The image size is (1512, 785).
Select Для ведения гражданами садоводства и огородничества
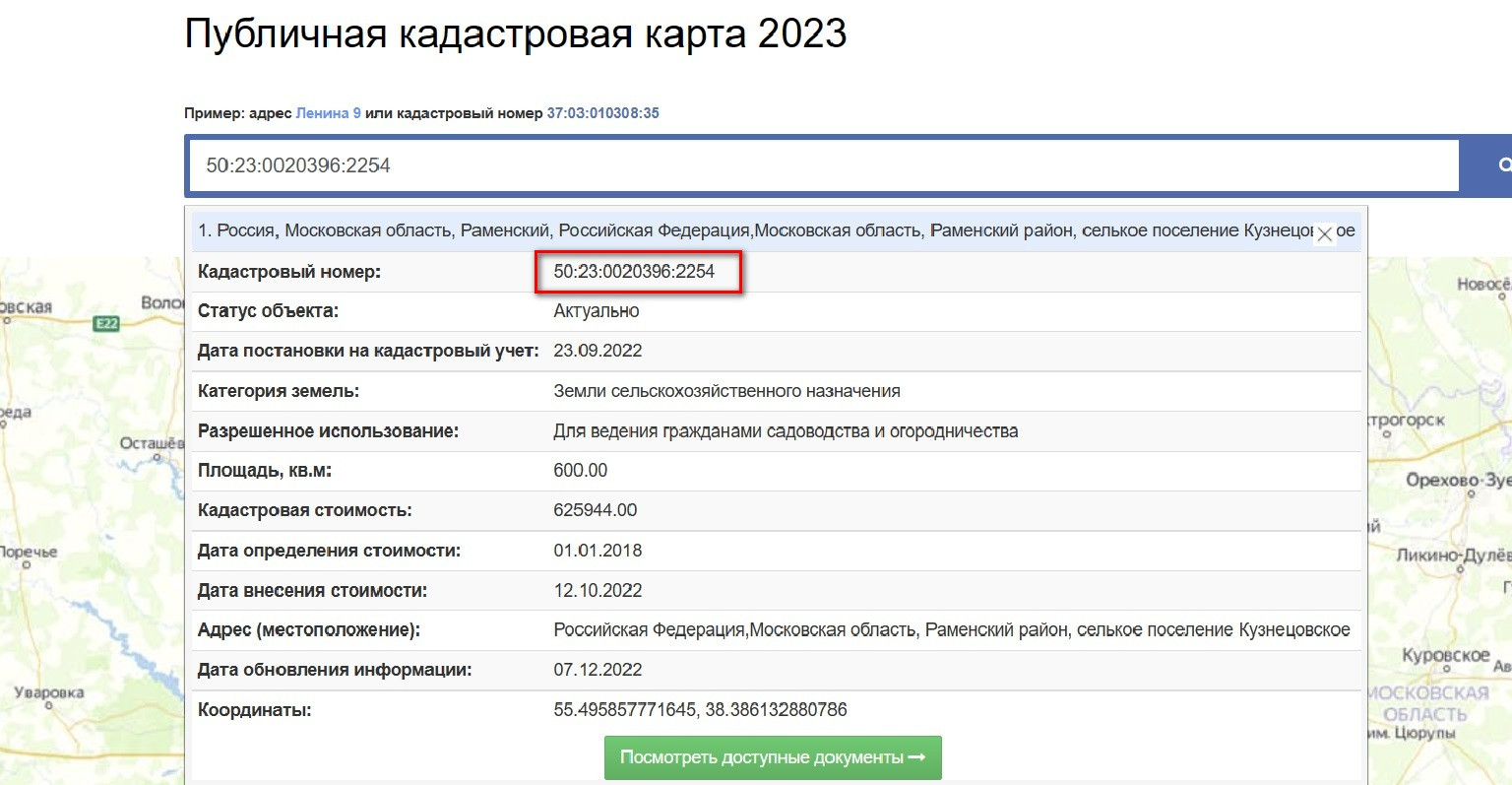[x=786, y=431]
